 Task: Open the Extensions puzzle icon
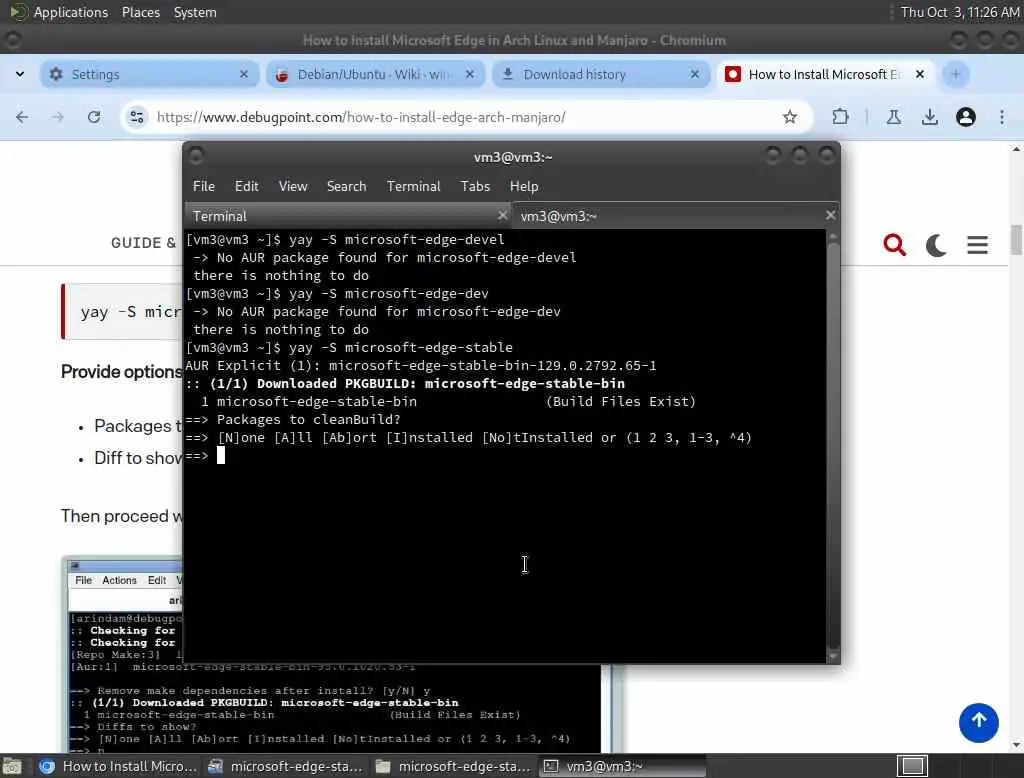point(840,117)
